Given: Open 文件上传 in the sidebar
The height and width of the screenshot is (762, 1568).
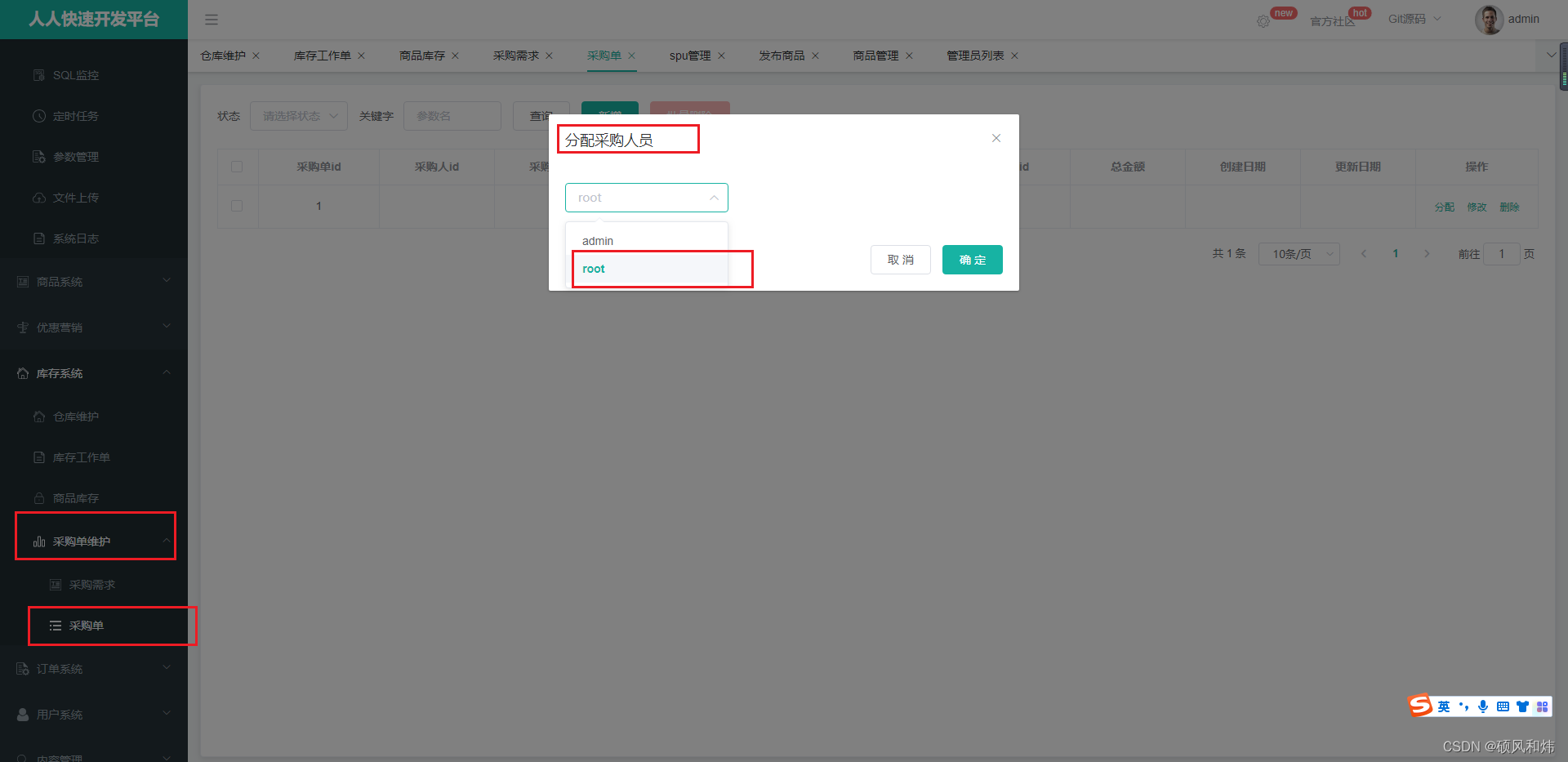Looking at the screenshot, I should tap(75, 197).
